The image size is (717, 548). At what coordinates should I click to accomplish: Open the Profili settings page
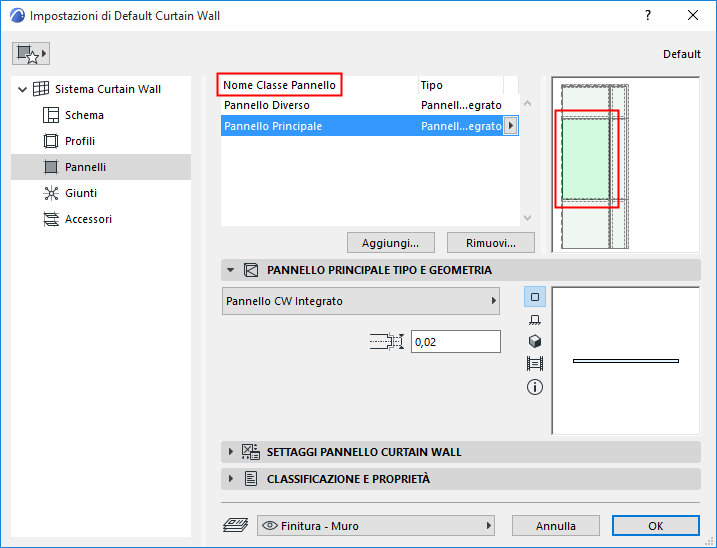[x=80, y=141]
